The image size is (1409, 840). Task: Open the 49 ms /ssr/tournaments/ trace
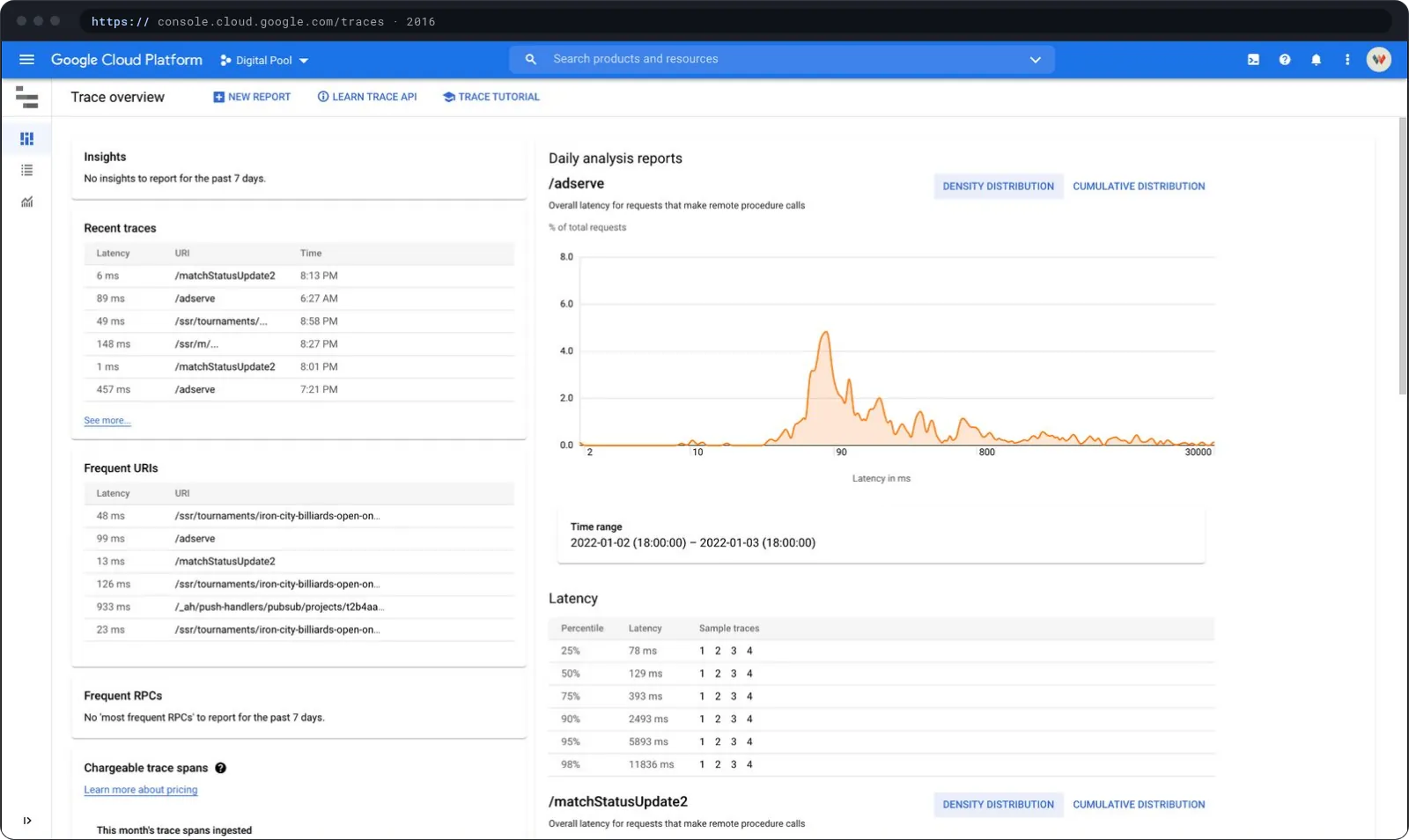point(299,321)
